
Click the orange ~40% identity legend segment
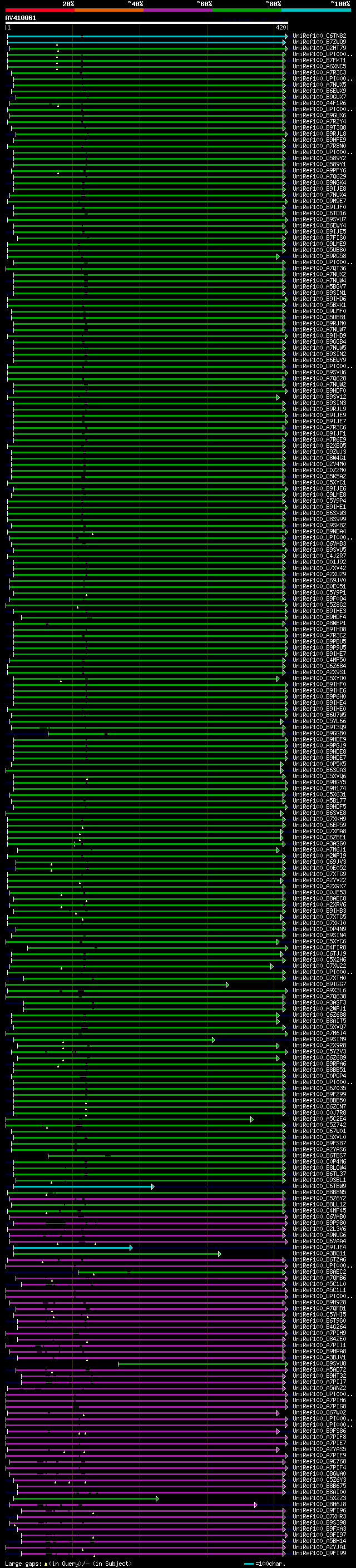point(109,11)
